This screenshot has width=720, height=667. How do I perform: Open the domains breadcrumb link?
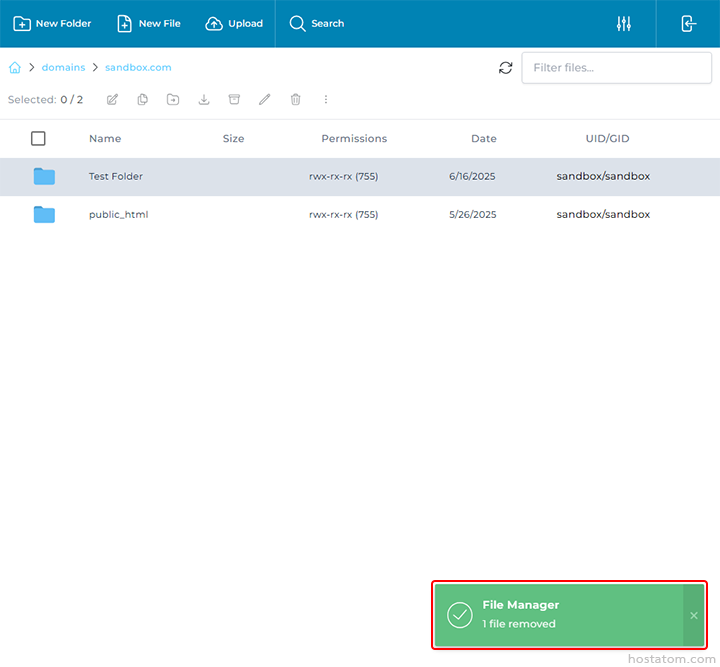[63, 68]
